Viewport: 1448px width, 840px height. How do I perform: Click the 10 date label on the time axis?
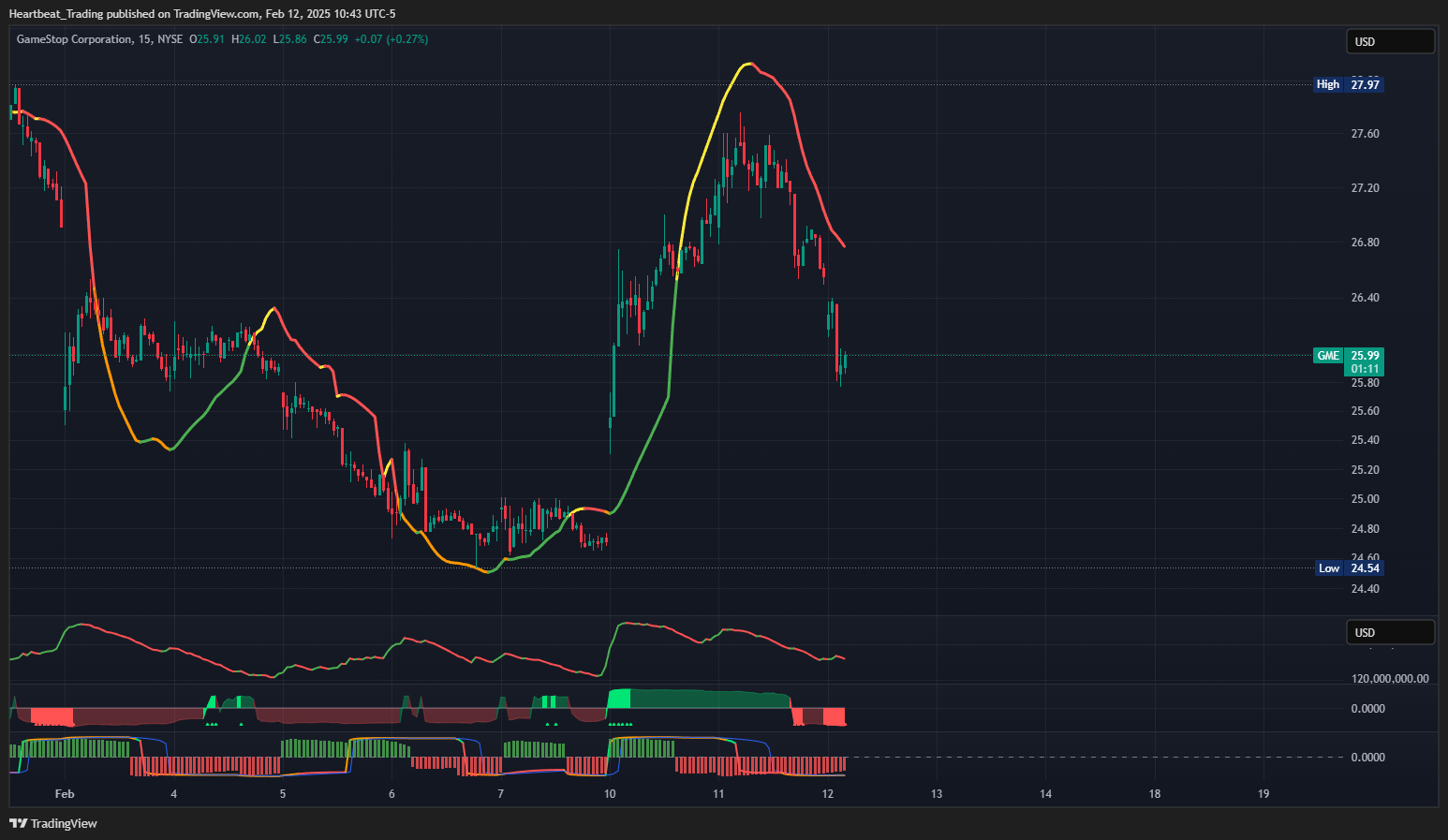pos(610,794)
